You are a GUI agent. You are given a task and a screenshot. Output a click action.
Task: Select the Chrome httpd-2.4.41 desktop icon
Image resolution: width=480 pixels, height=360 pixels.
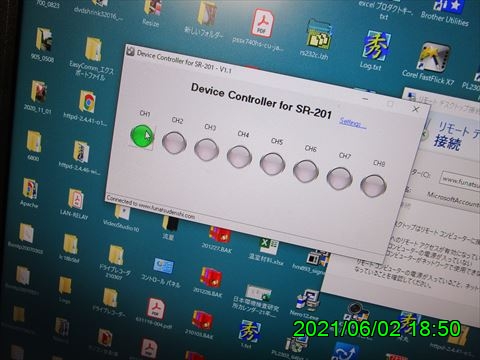(86, 108)
